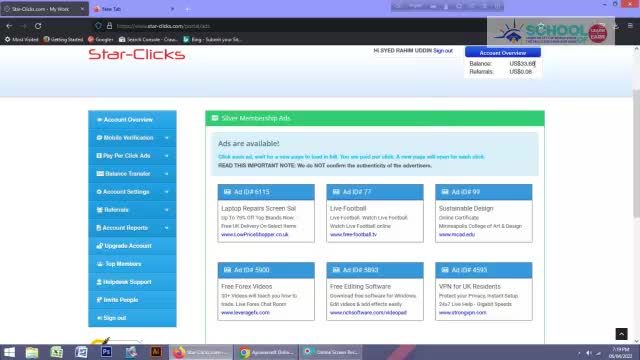
Task: Open File Explorer from the taskbar
Action: click(32, 352)
